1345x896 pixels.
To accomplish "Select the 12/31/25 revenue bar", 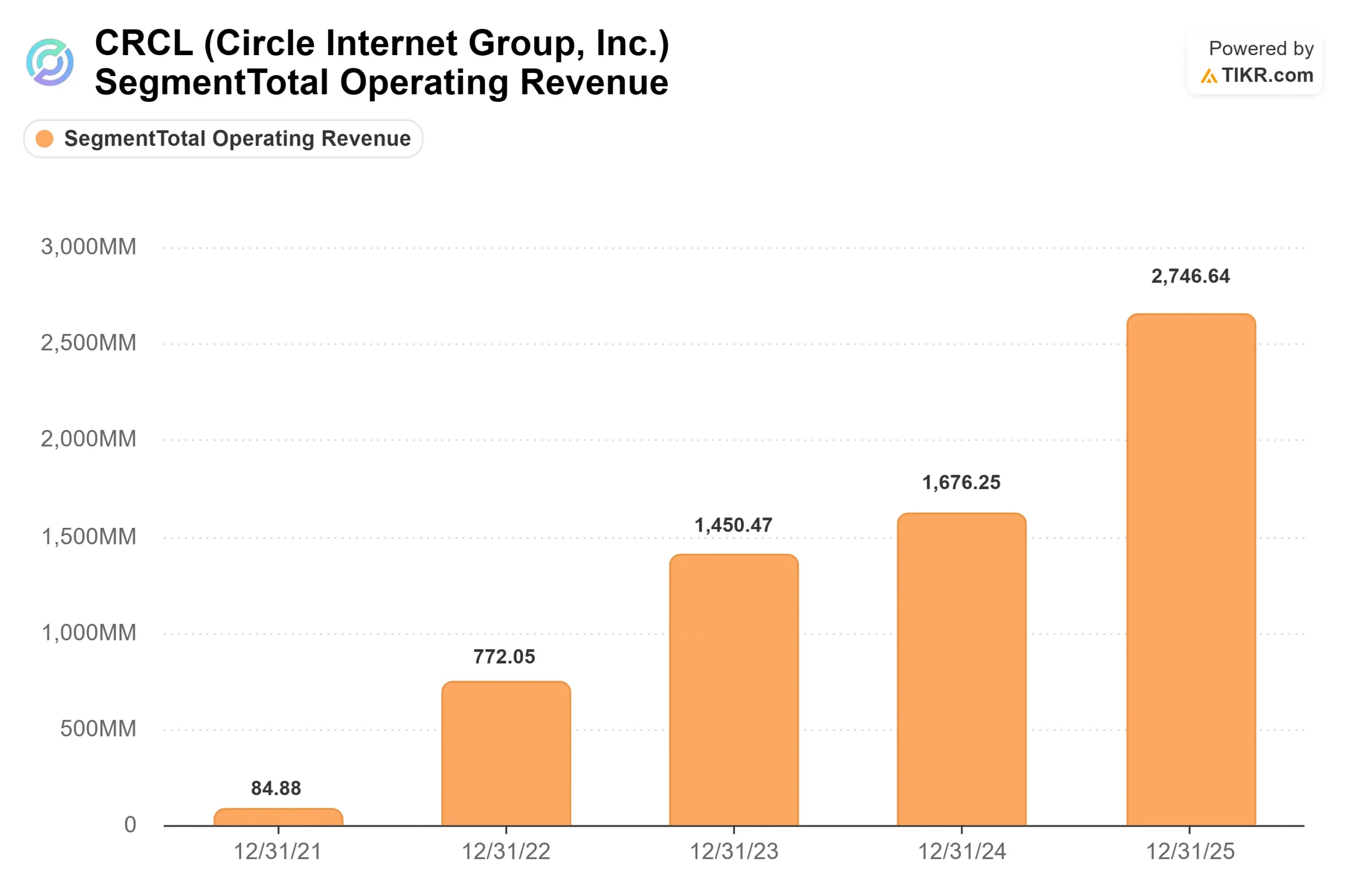I will 1191,569.
